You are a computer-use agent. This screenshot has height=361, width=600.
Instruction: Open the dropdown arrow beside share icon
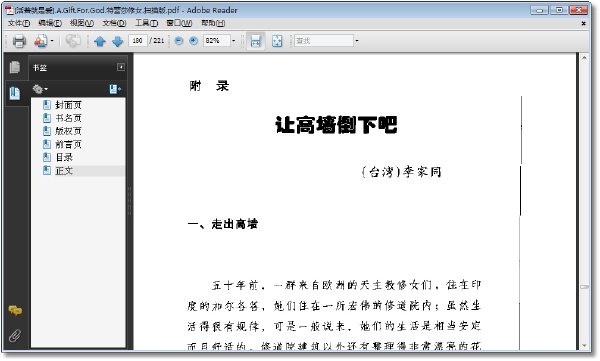pos(52,41)
